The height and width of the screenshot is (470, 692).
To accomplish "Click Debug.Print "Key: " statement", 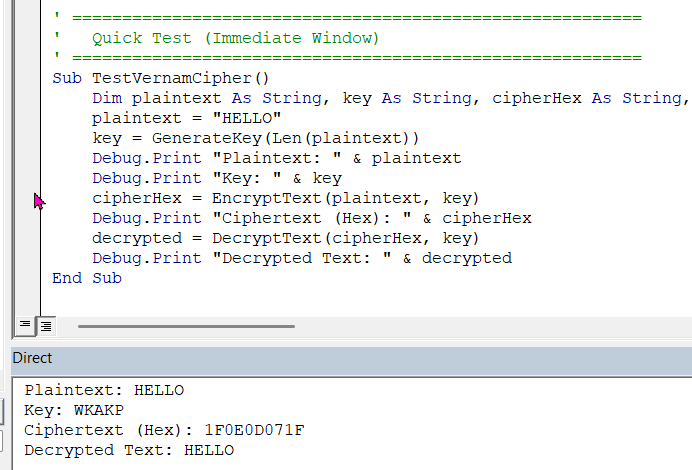I will (217, 178).
